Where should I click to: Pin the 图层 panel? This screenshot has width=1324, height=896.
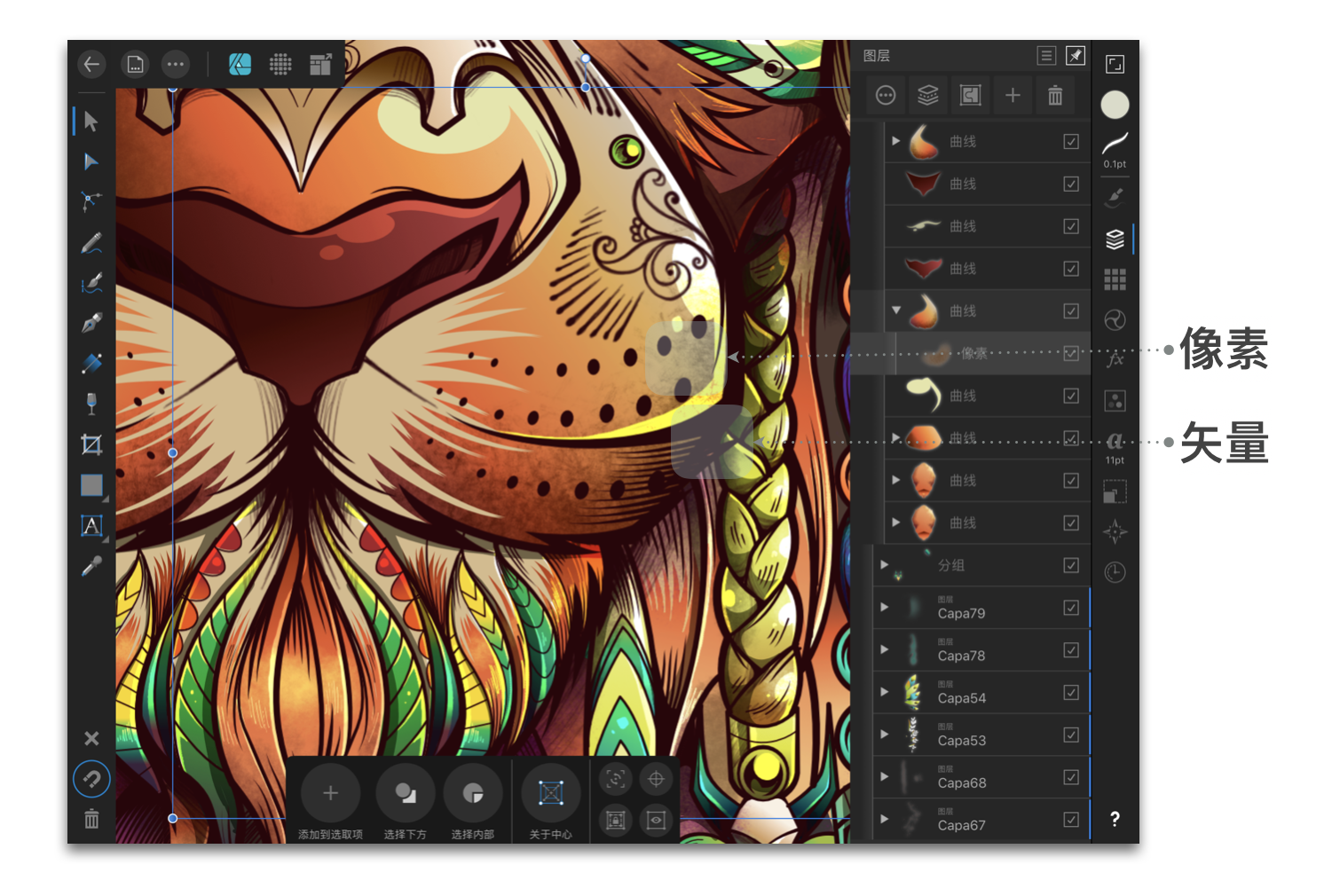[1075, 56]
